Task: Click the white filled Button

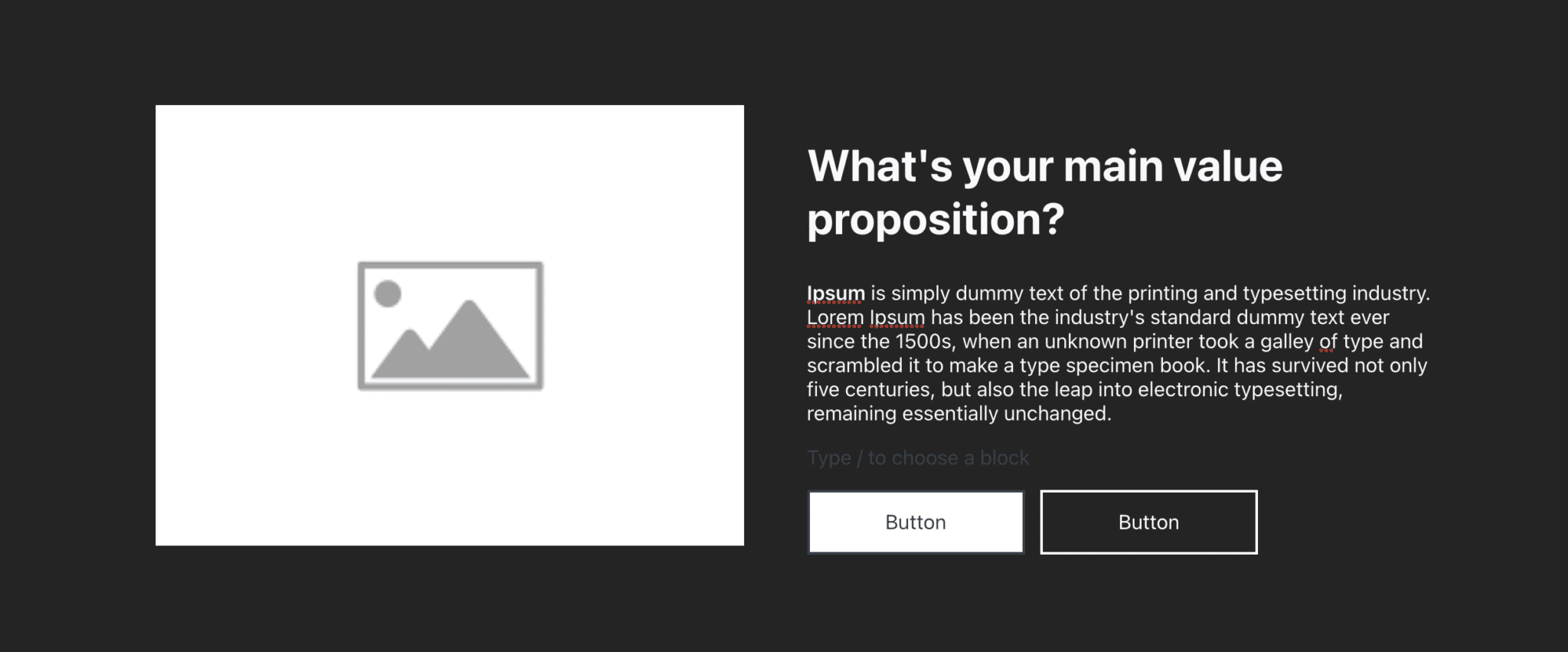Action: (x=916, y=523)
